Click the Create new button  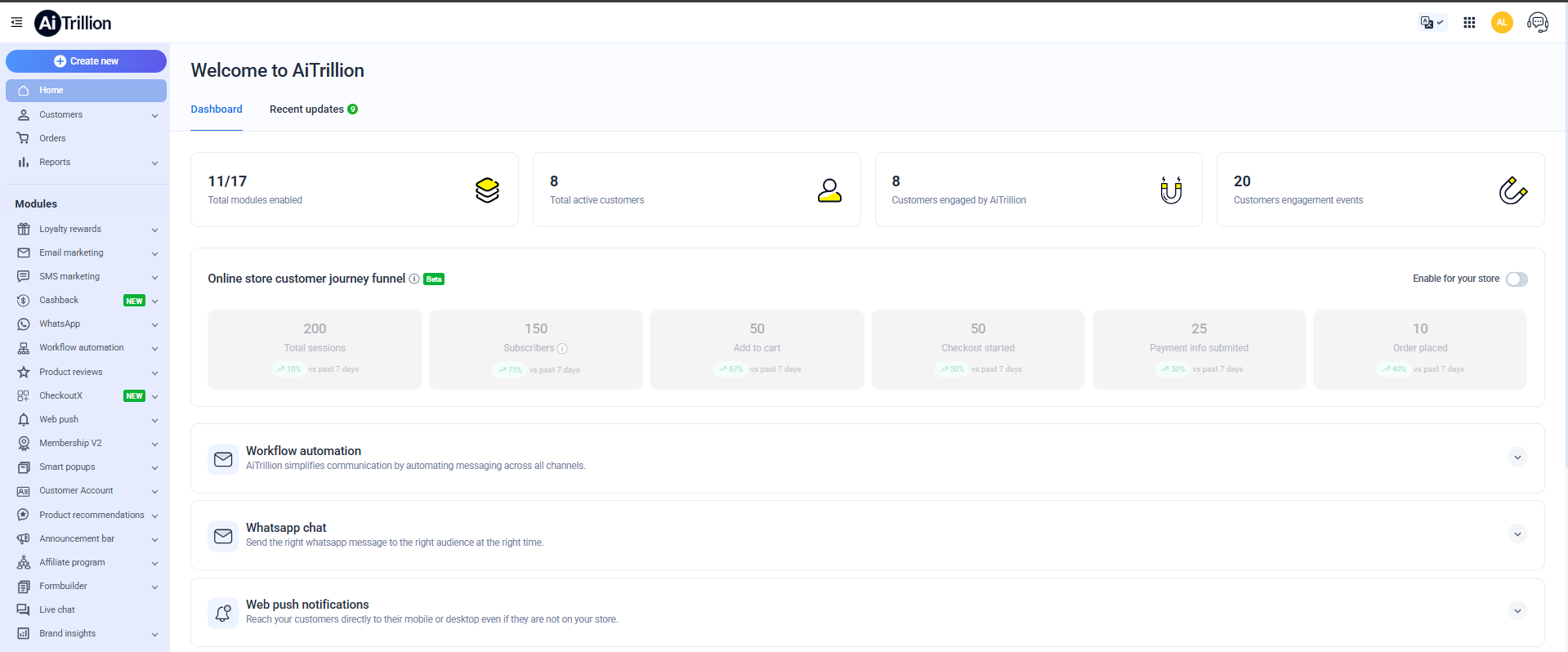click(x=86, y=61)
